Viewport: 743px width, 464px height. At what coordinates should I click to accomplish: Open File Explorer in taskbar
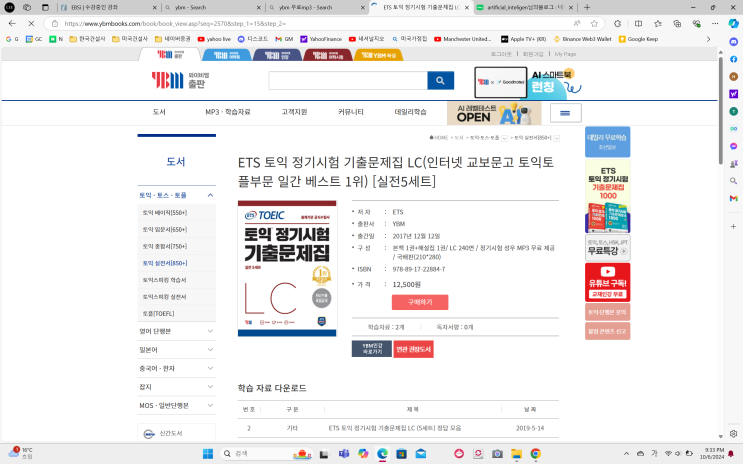tap(516, 454)
